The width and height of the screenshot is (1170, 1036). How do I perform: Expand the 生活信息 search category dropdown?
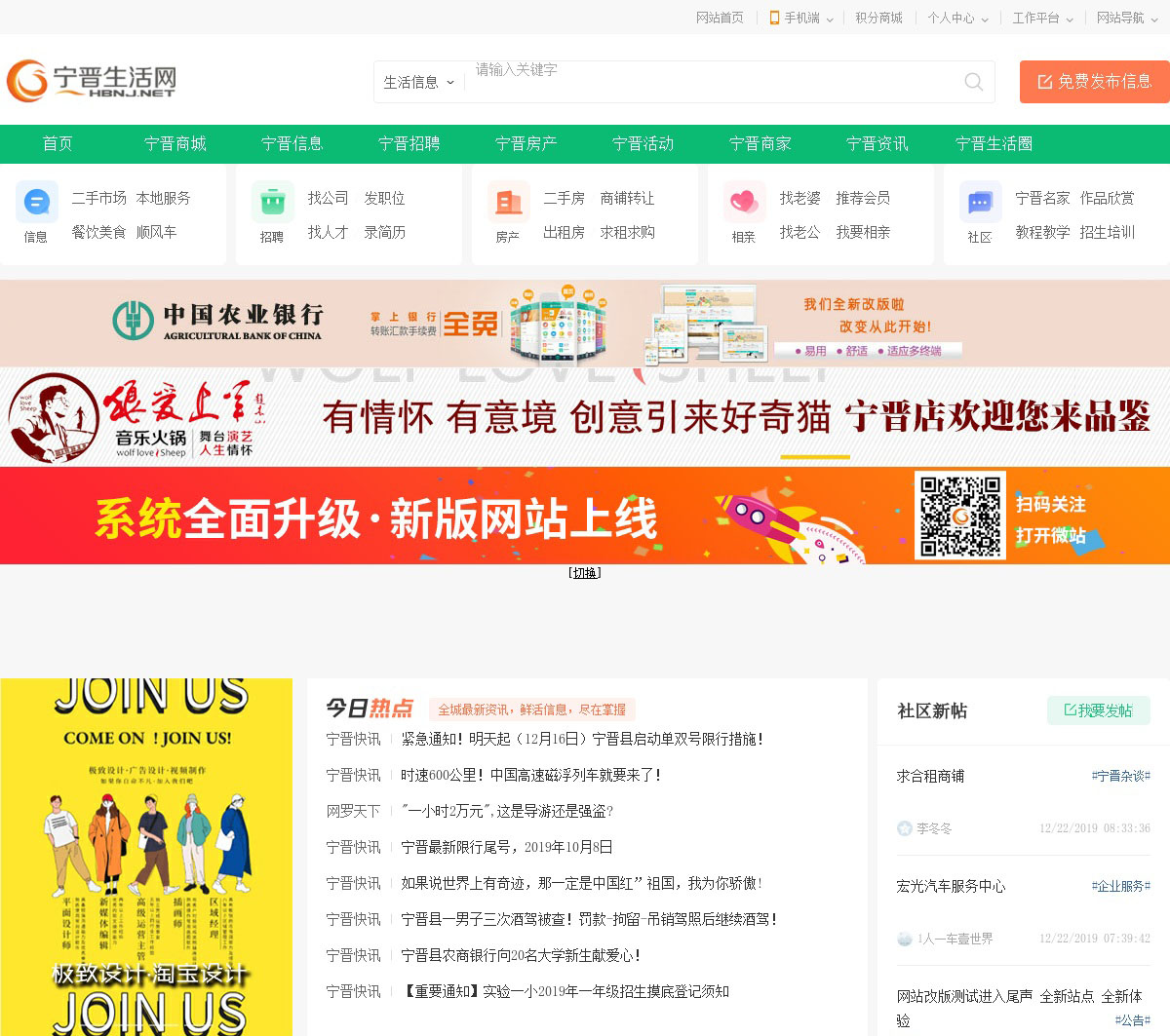(419, 82)
